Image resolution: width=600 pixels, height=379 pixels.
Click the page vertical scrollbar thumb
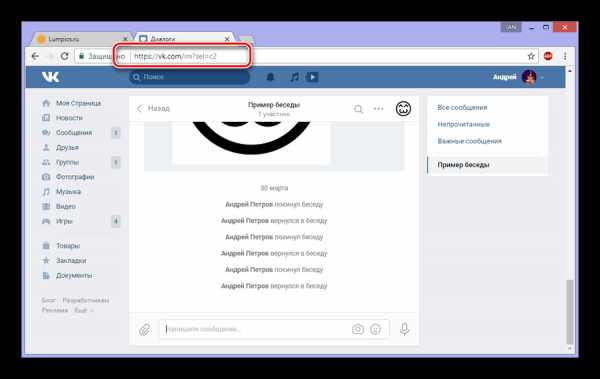pos(570,312)
